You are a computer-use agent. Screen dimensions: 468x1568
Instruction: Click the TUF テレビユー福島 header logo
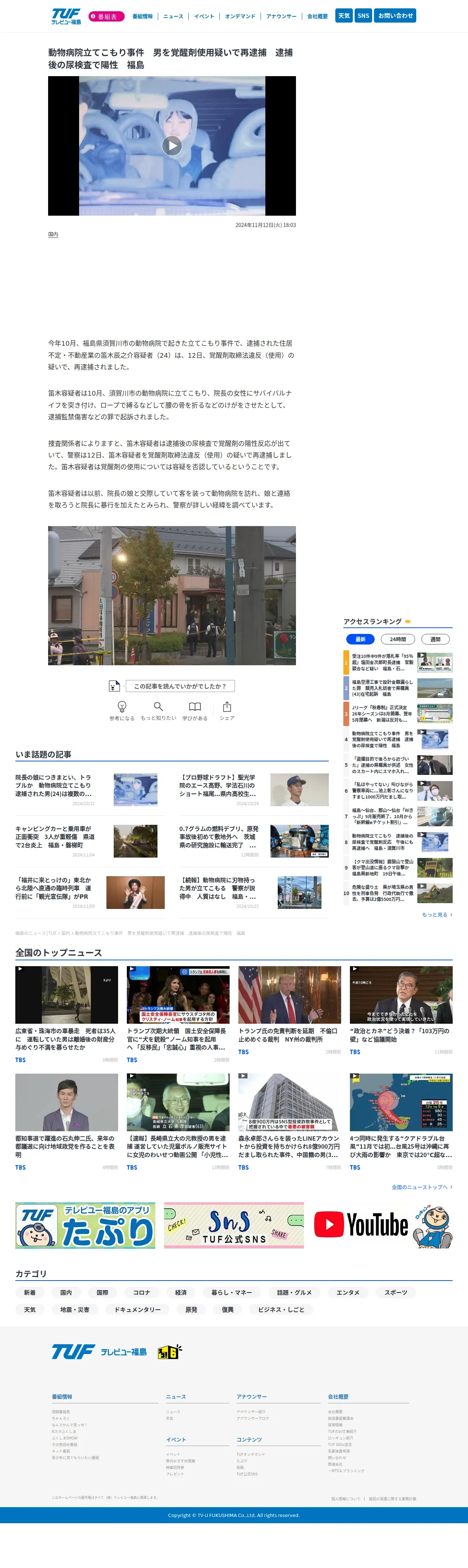[66, 16]
